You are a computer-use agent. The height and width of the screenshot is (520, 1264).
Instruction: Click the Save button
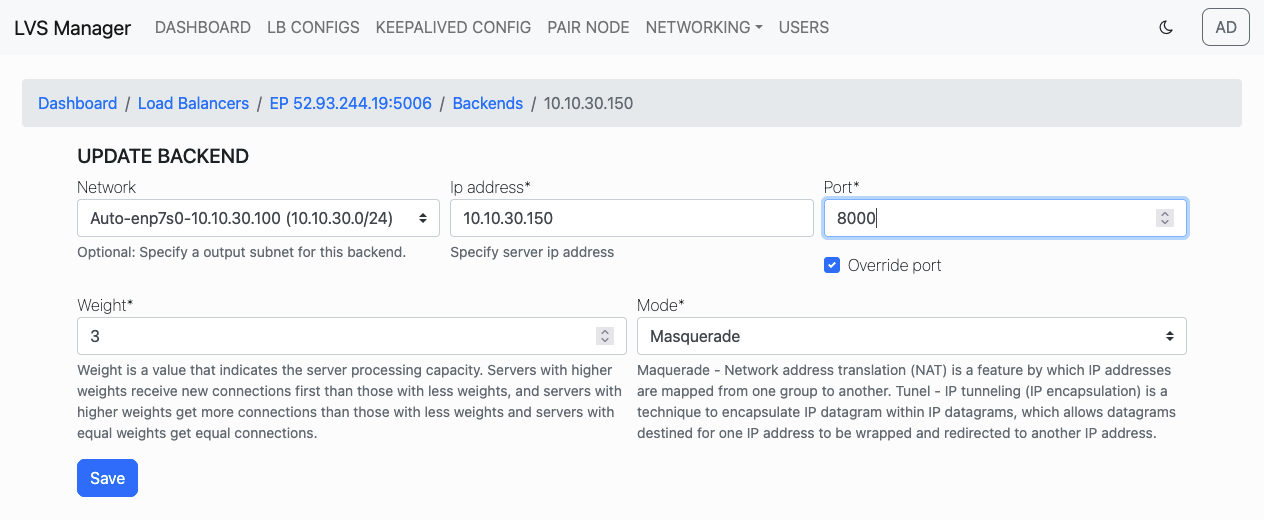coord(107,478)
